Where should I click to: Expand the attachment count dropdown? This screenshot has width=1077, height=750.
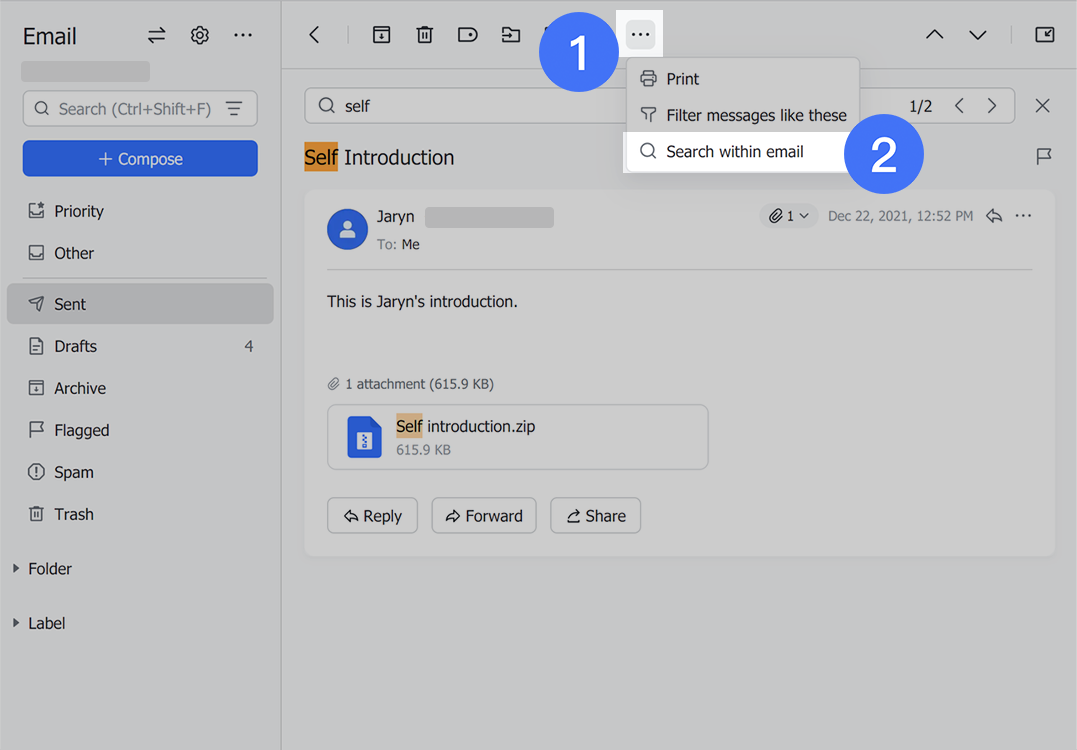(x=789, y=215)
